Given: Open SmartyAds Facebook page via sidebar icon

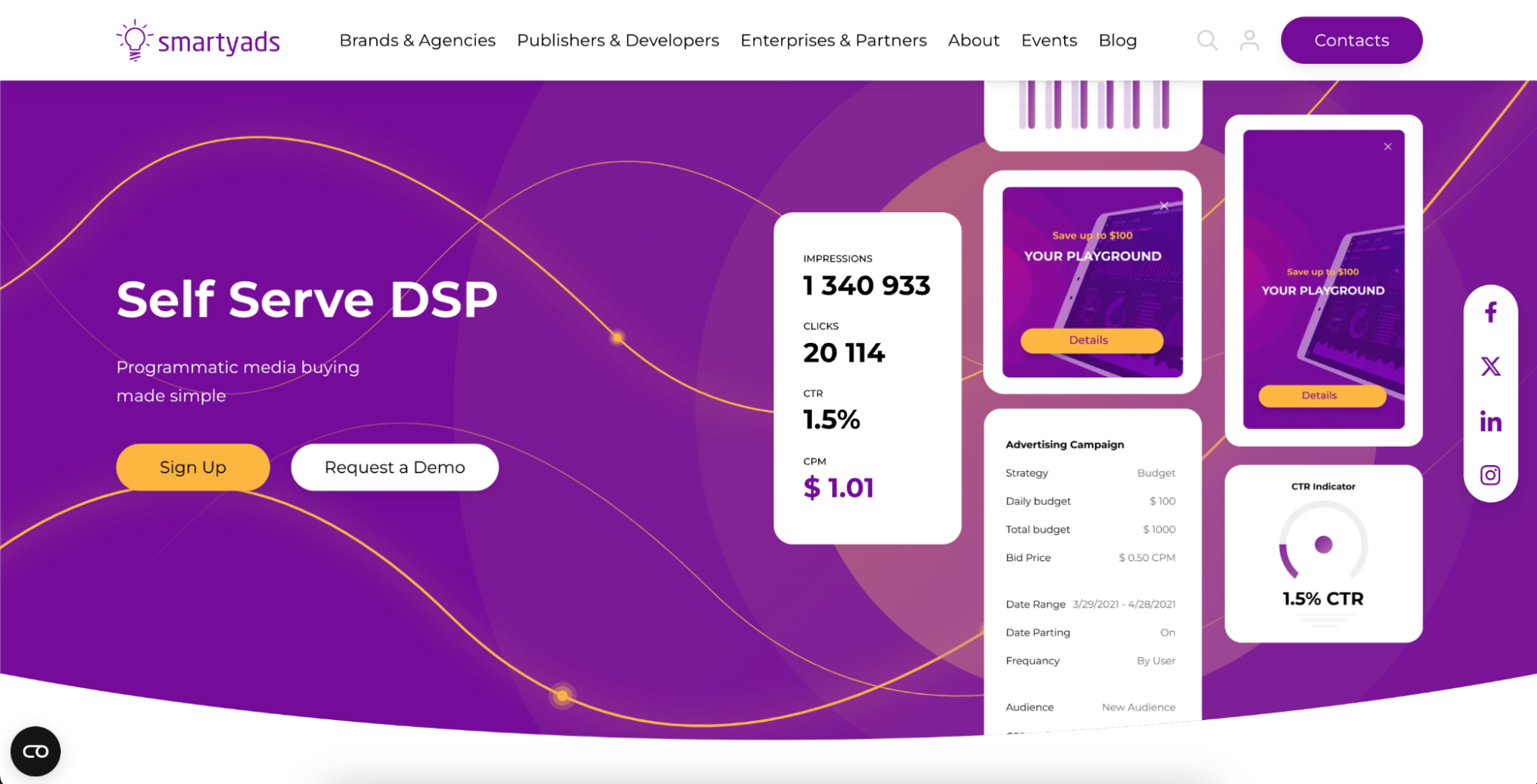Looking at the screenshot, I should (1490, 312).
